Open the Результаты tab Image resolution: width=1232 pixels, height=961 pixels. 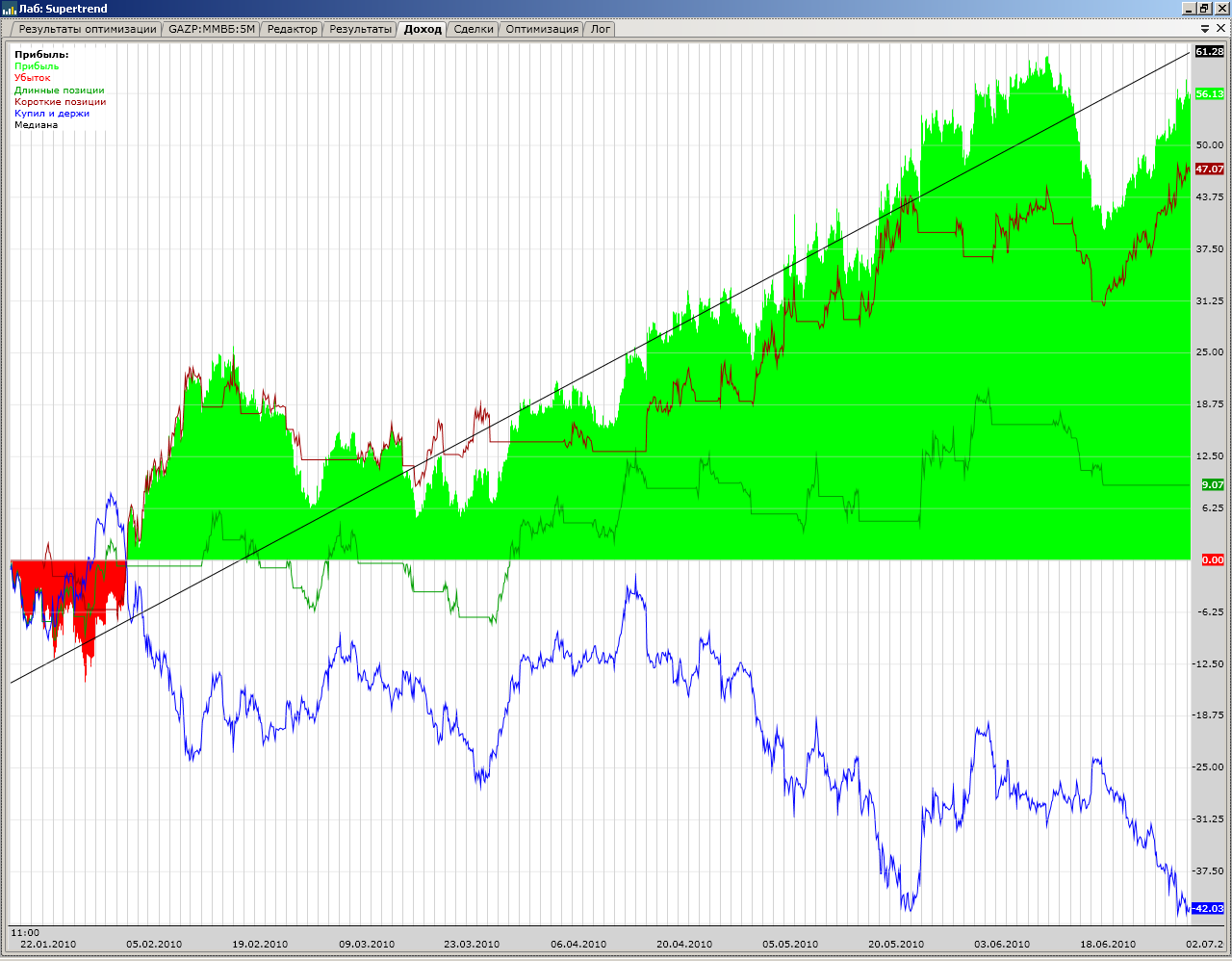point(360,29)
